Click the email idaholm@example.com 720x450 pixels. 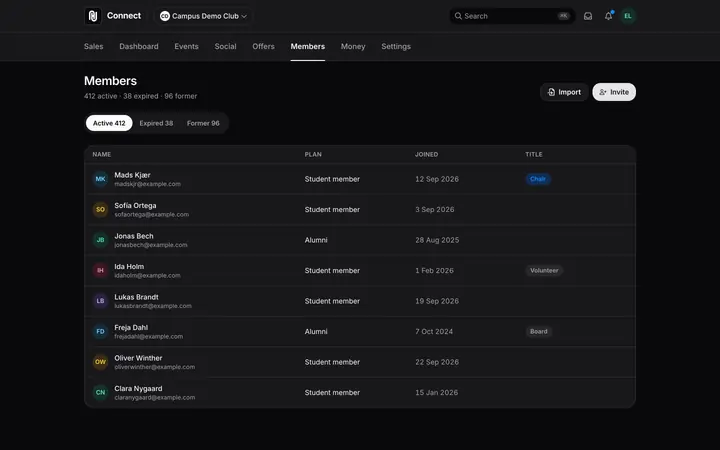[147, 276]
